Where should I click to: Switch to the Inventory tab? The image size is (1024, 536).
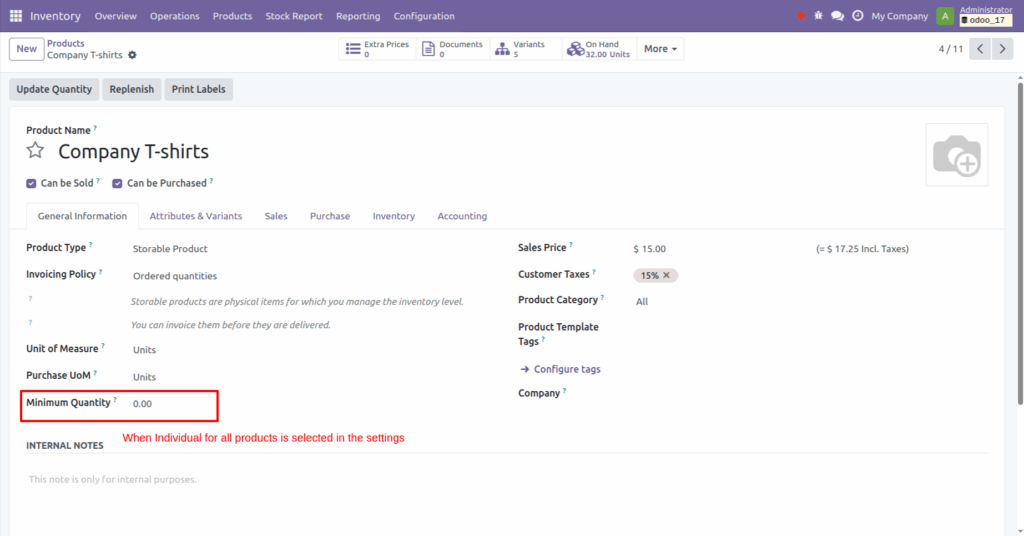[394, 216]
